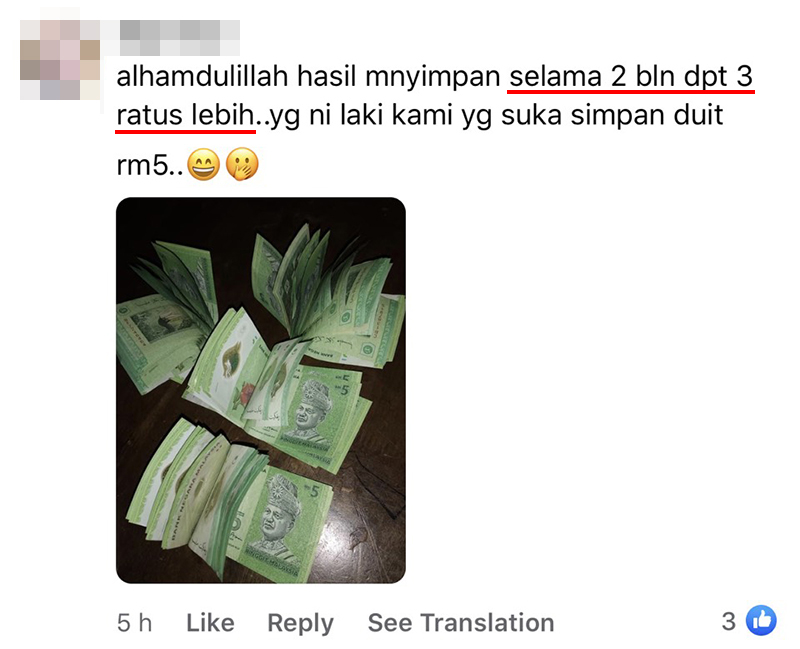Click the bottom banknote stack in photo

(230, 505)
